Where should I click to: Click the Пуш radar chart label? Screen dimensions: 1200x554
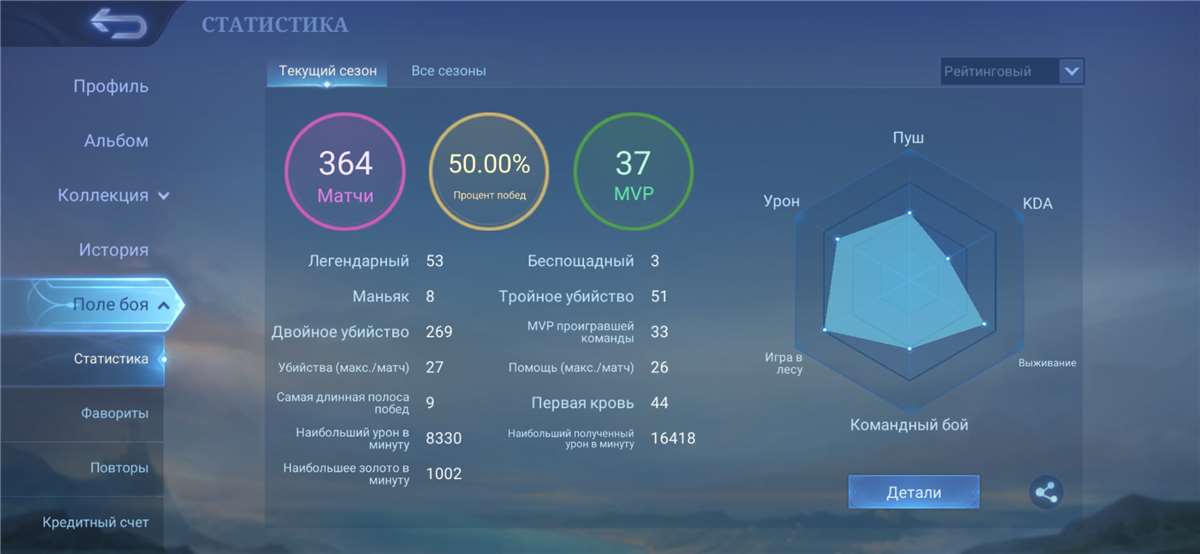(908, 138)
